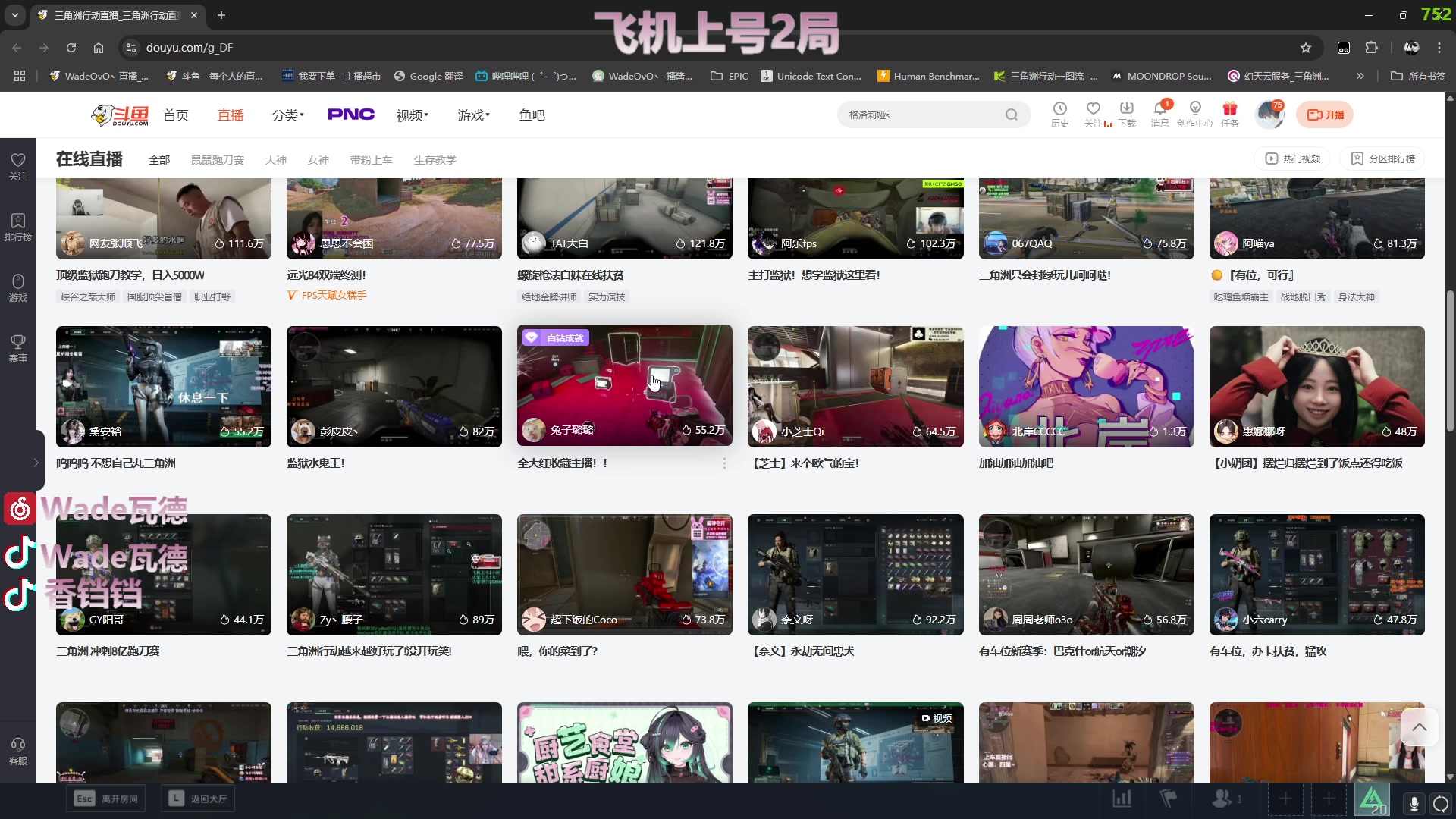1456x819 pixels.
Task: Select the 鼠鼠跑刀赛 filter tab
Action: [218, 160]
